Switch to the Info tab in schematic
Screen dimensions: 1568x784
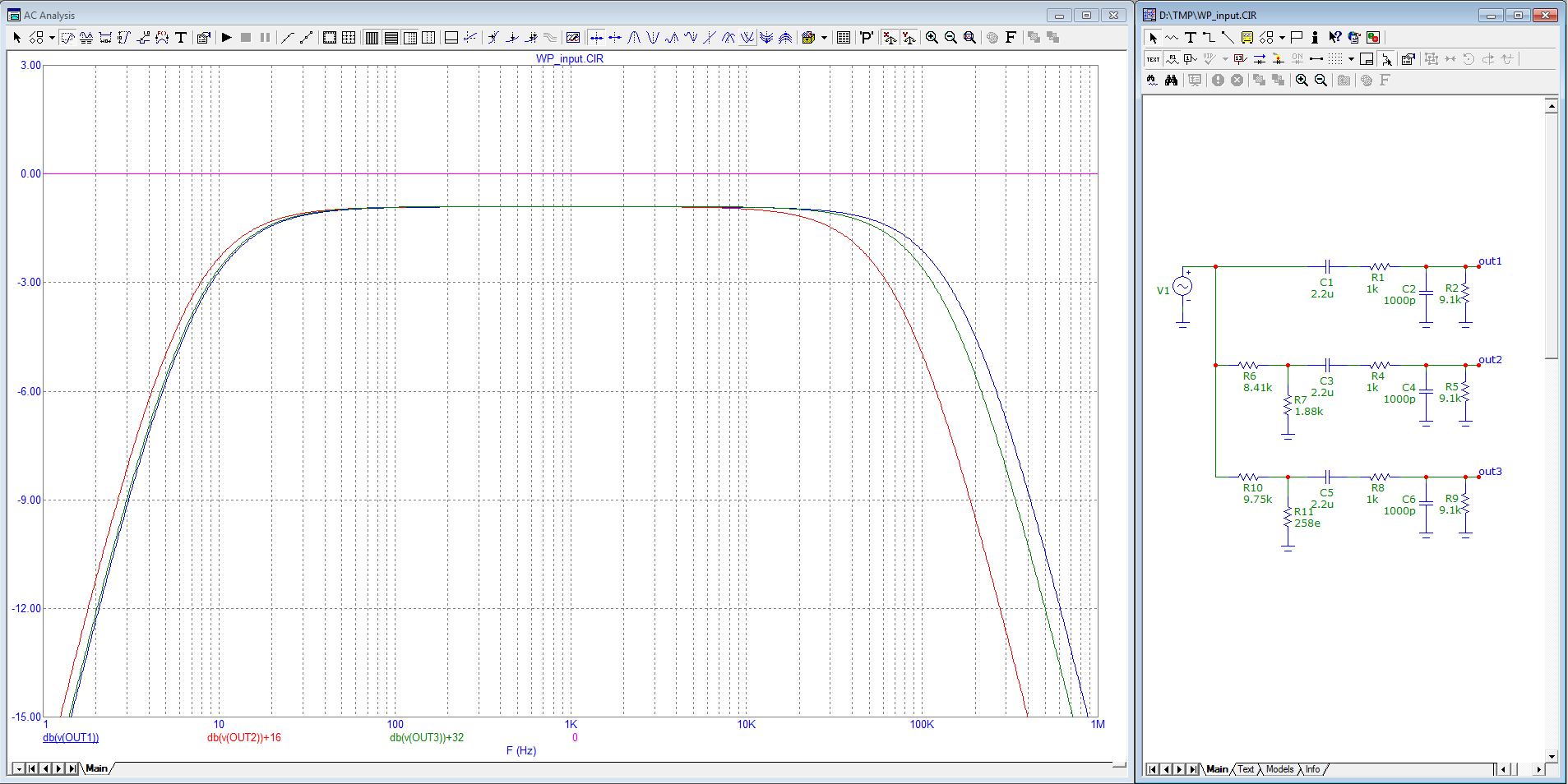[1313, 769]
